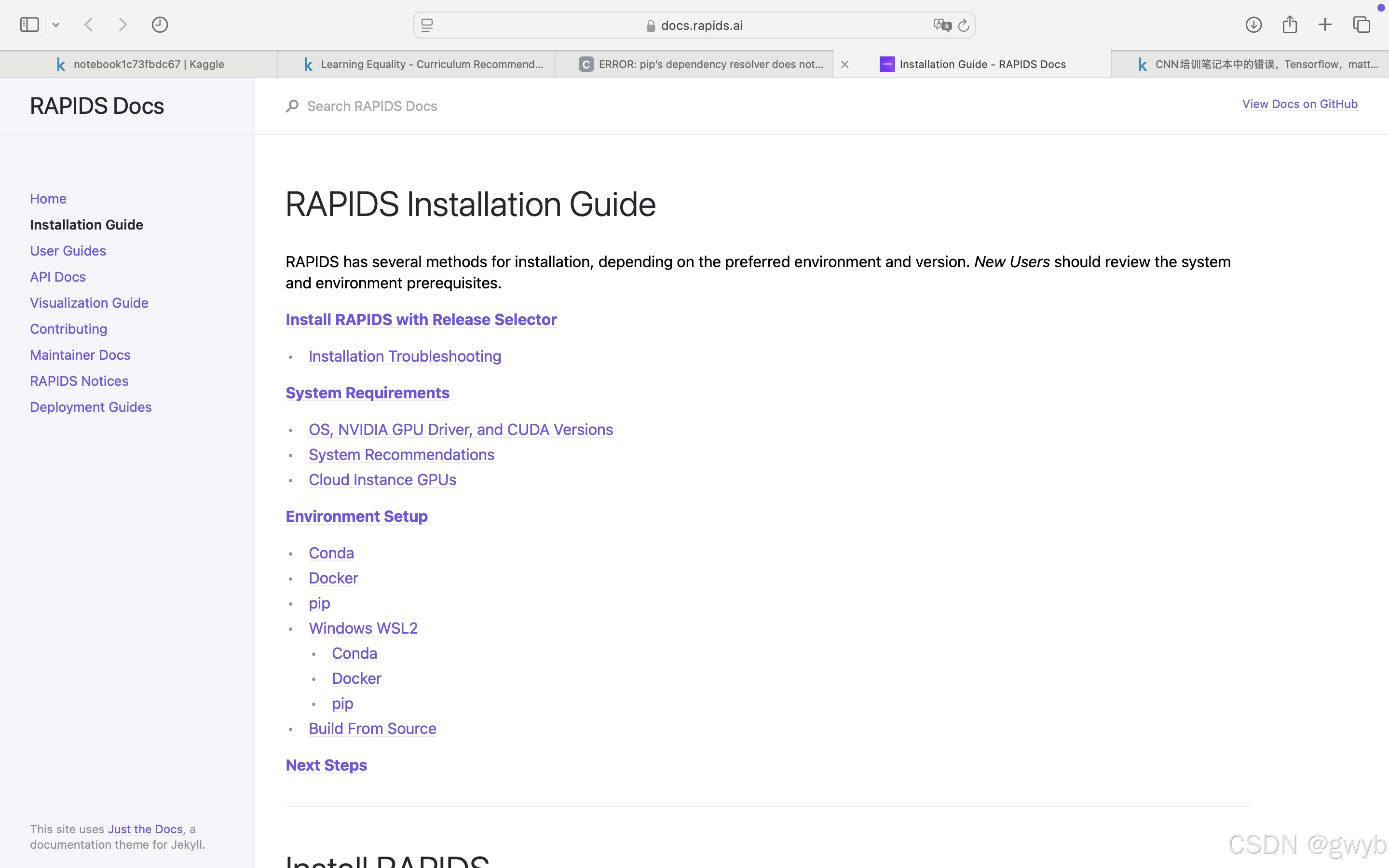Open Installation Troubleshooting link

click(x=405, y=356)
